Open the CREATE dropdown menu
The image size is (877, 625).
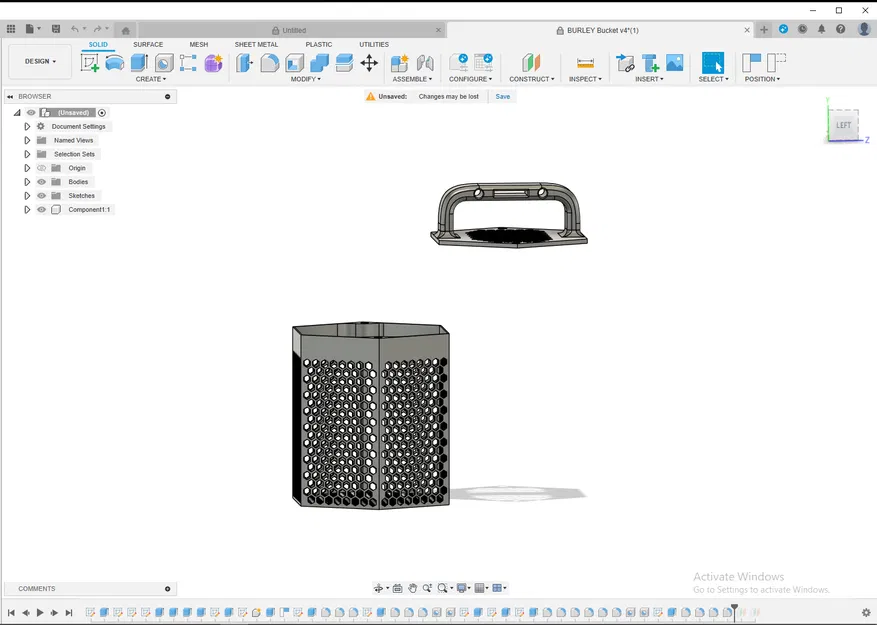click(150, 79)
